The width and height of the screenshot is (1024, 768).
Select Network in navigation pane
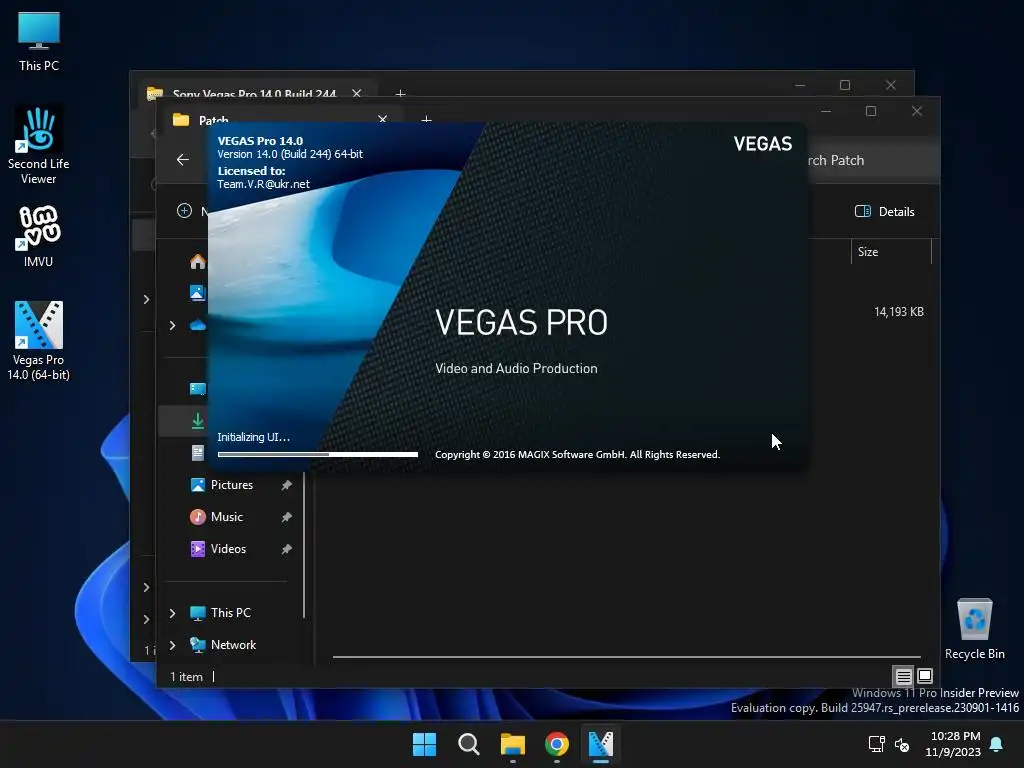pyautogui.click(x=233, y=645)
